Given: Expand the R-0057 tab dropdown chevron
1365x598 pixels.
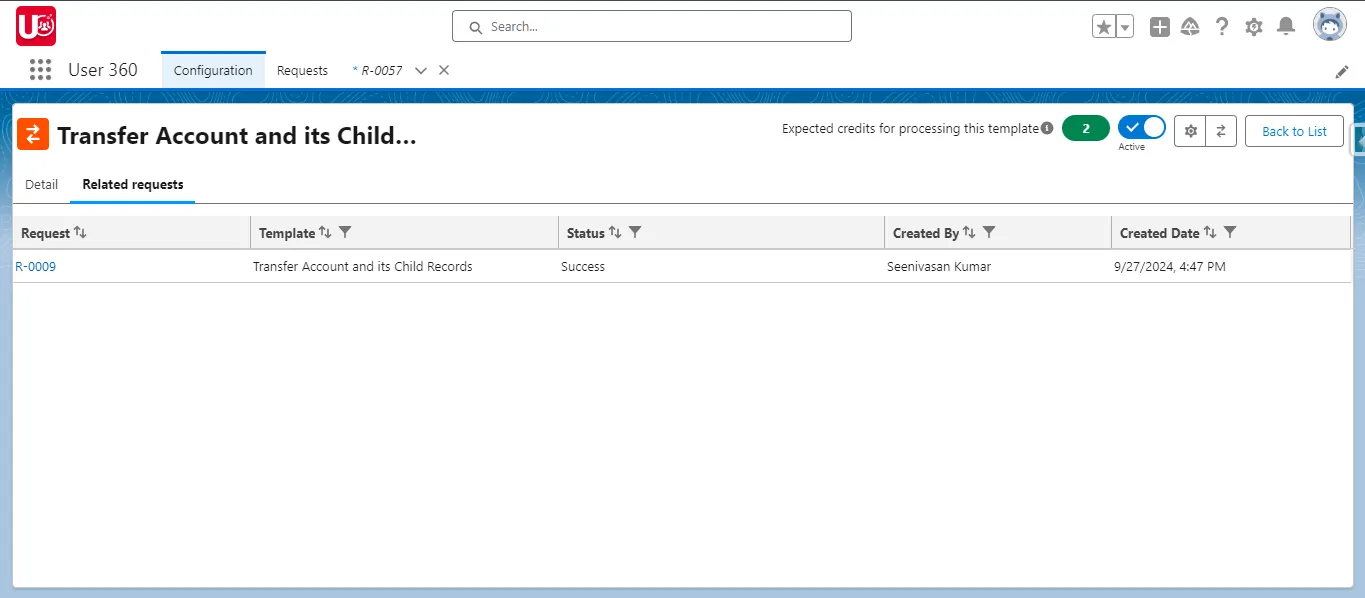Looking at the screenshot, I should point(420,70).
